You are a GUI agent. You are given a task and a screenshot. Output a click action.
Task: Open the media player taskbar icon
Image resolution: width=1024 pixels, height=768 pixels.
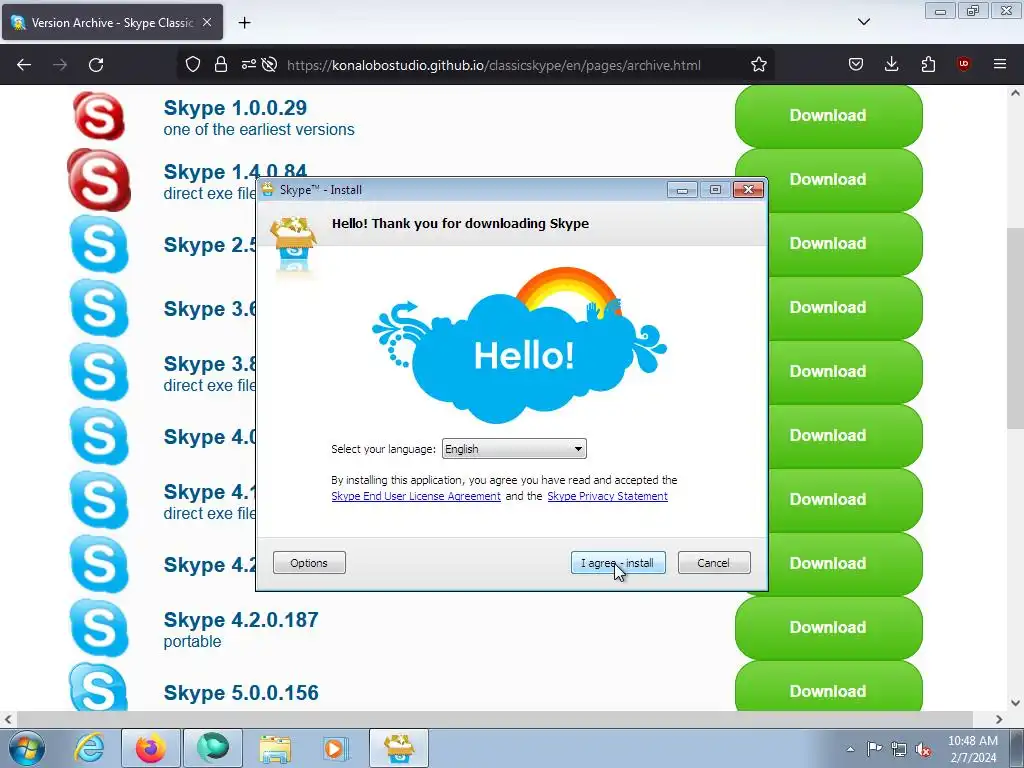[336, 748]
